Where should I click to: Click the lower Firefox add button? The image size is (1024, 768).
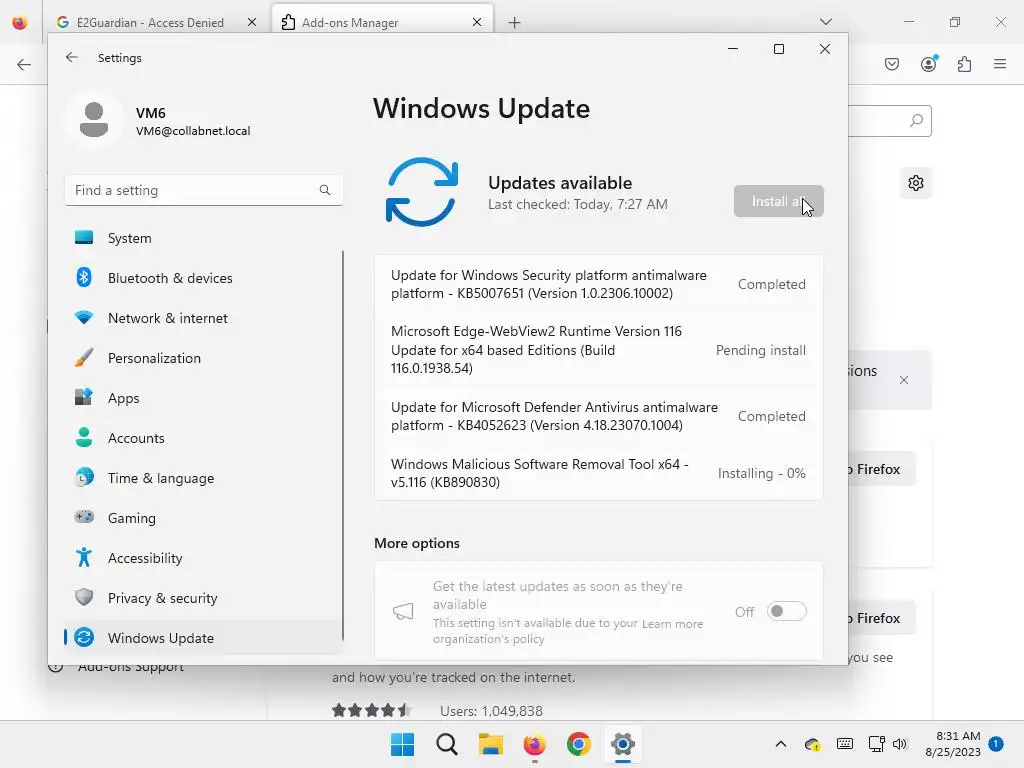coord(882,618)
